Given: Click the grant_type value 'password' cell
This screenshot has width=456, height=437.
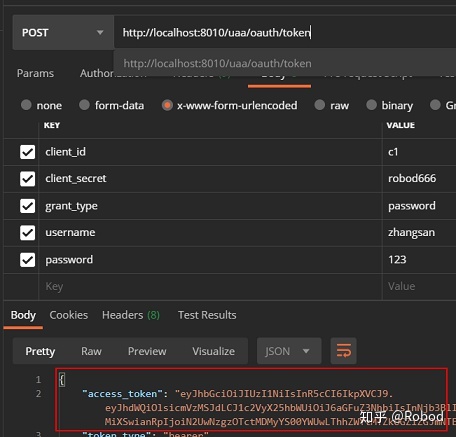Looking at the screenshot, I should (419, 206).
